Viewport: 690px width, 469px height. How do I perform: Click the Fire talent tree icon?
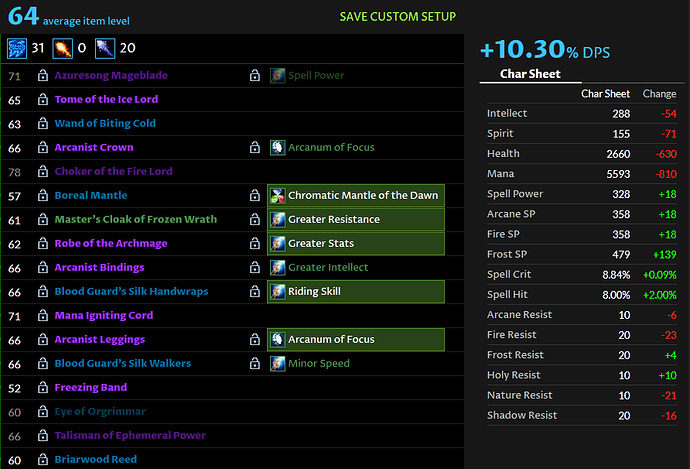62,48
